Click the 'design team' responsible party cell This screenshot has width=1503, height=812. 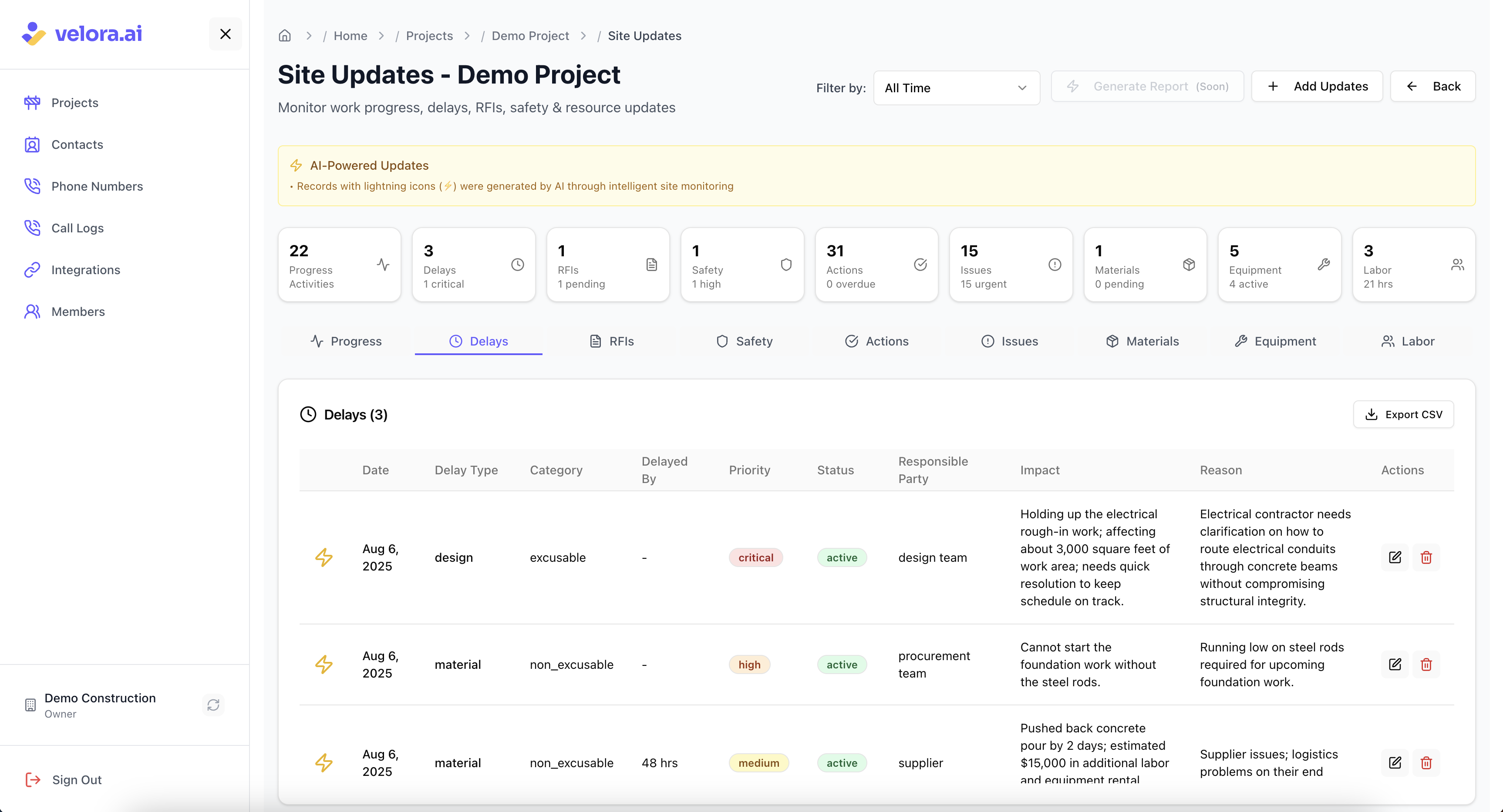click(932, 558)
